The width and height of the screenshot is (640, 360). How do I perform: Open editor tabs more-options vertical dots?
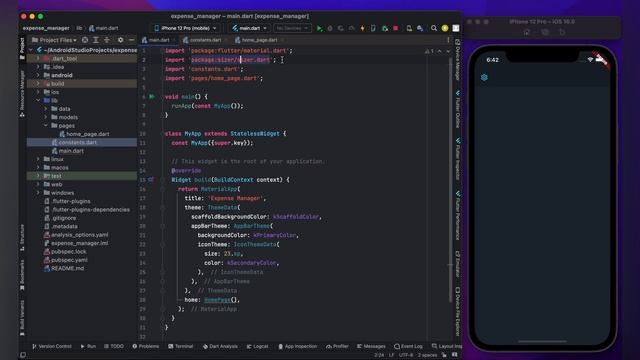click(x=448, y=40)
